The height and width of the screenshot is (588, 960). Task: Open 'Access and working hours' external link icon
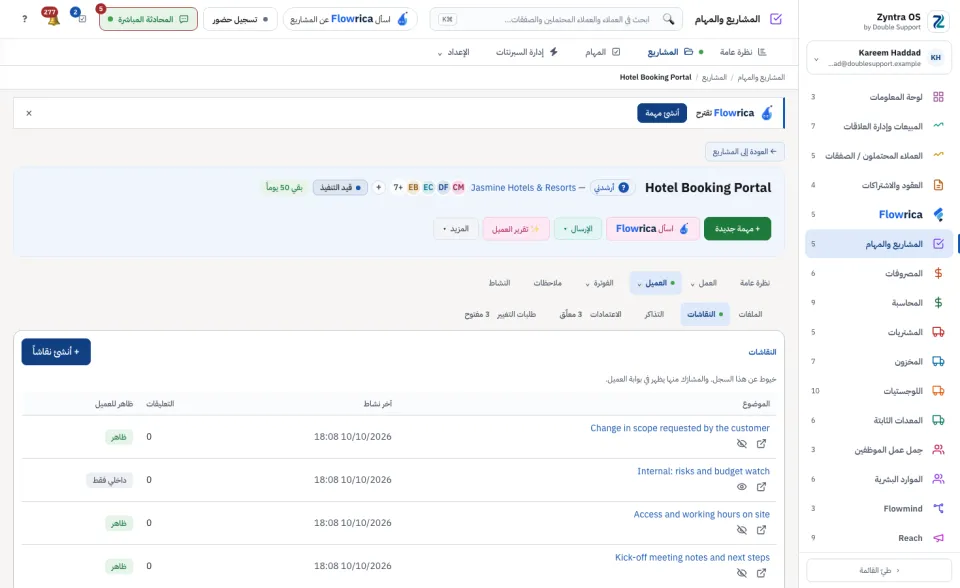point(761,530)
